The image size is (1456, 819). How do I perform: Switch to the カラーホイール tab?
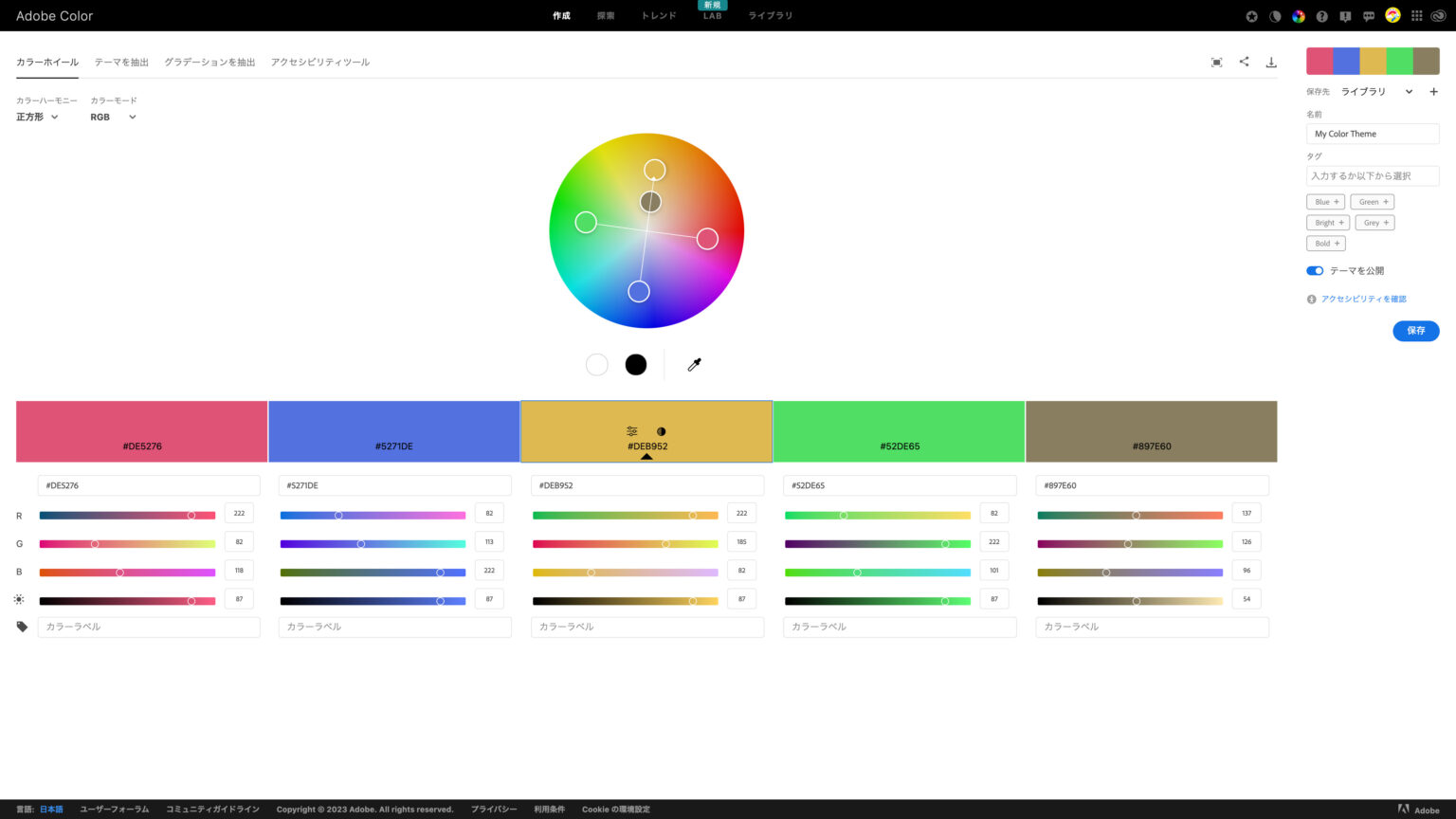click(47, 63)
